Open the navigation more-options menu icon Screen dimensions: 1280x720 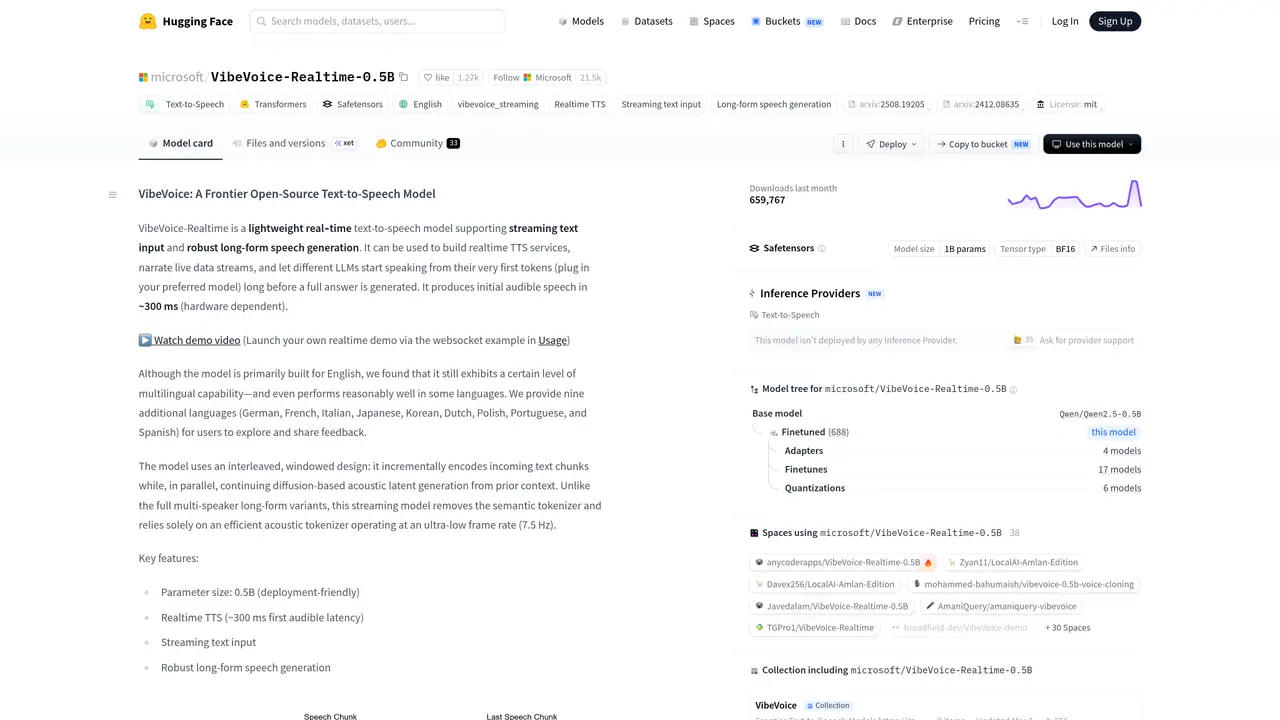[x=1022, y=21]
